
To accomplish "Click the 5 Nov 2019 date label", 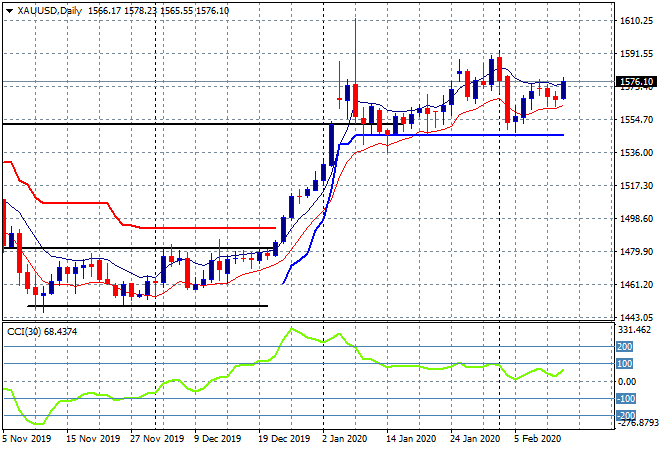I will 27,439.
